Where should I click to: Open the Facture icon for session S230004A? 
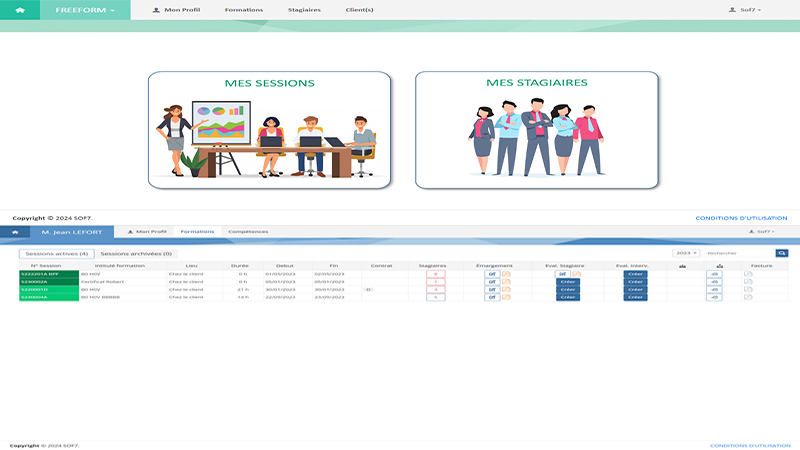pyautogui.click(x=747, y=297)
